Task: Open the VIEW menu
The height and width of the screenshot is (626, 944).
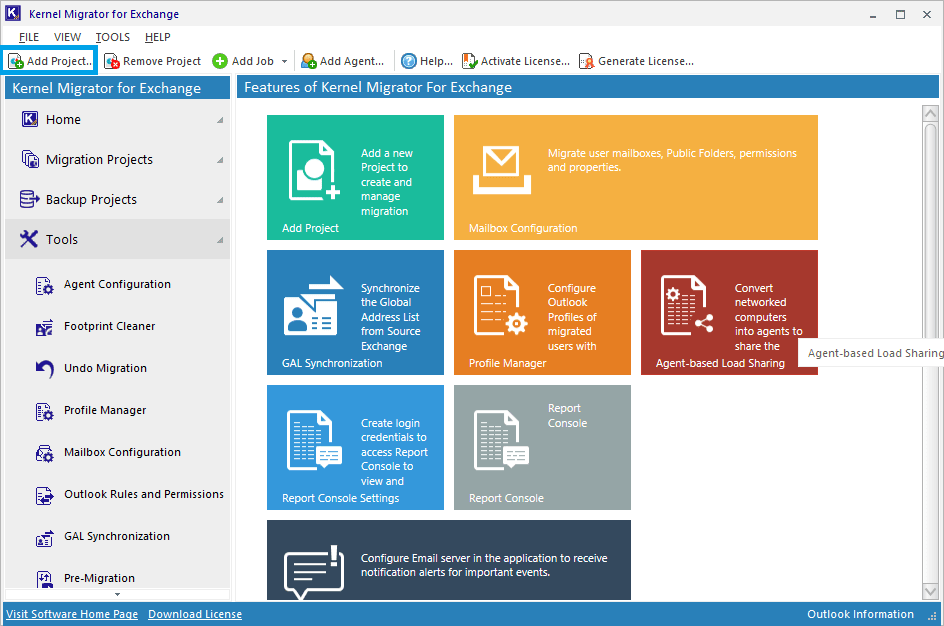Action: coord(67,37)
